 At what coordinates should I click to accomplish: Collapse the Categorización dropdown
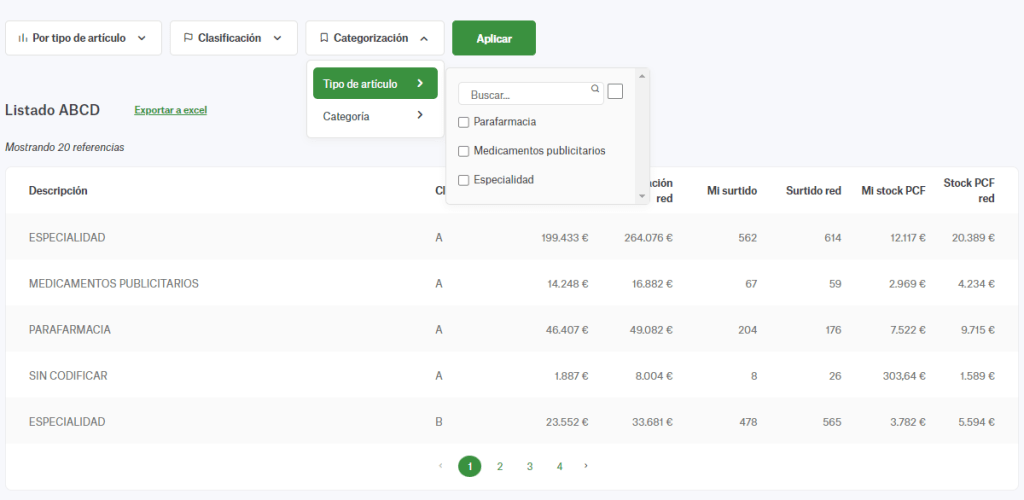(x=374, y=38)
